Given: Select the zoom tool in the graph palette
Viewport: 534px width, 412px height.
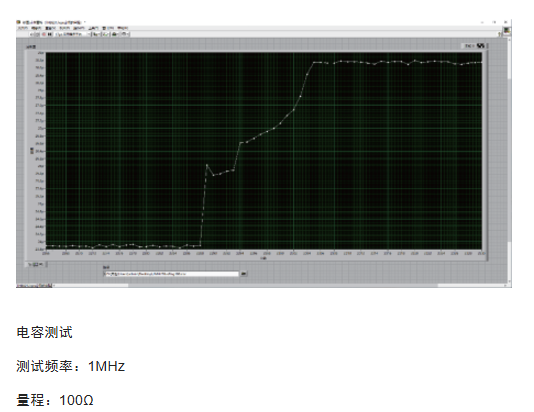Looking at the screenshot, I should coord(35,265).
